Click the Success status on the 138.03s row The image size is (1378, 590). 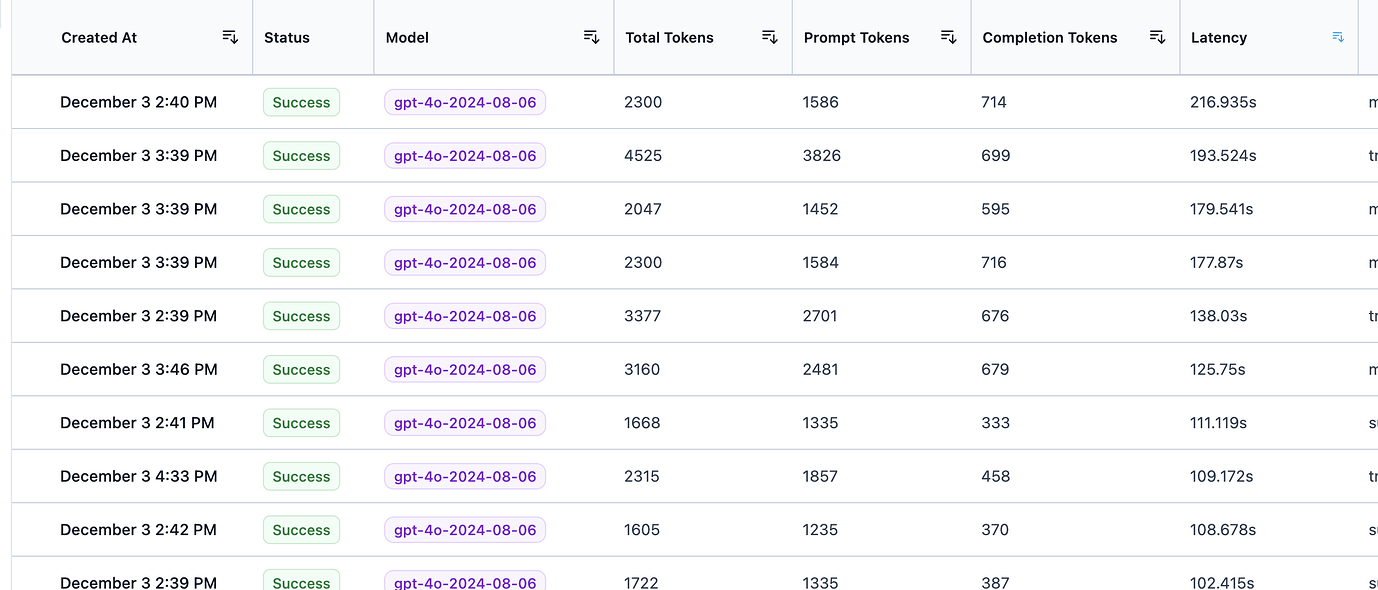[x=301, y=316]
